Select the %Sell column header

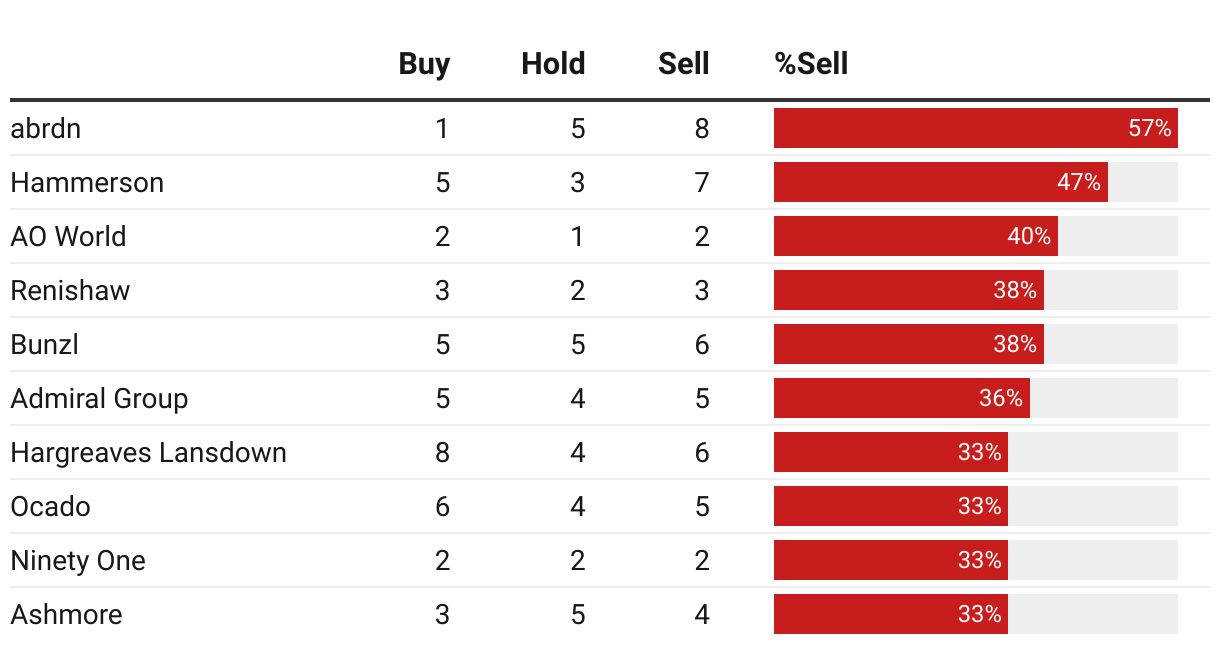point(811,64)
